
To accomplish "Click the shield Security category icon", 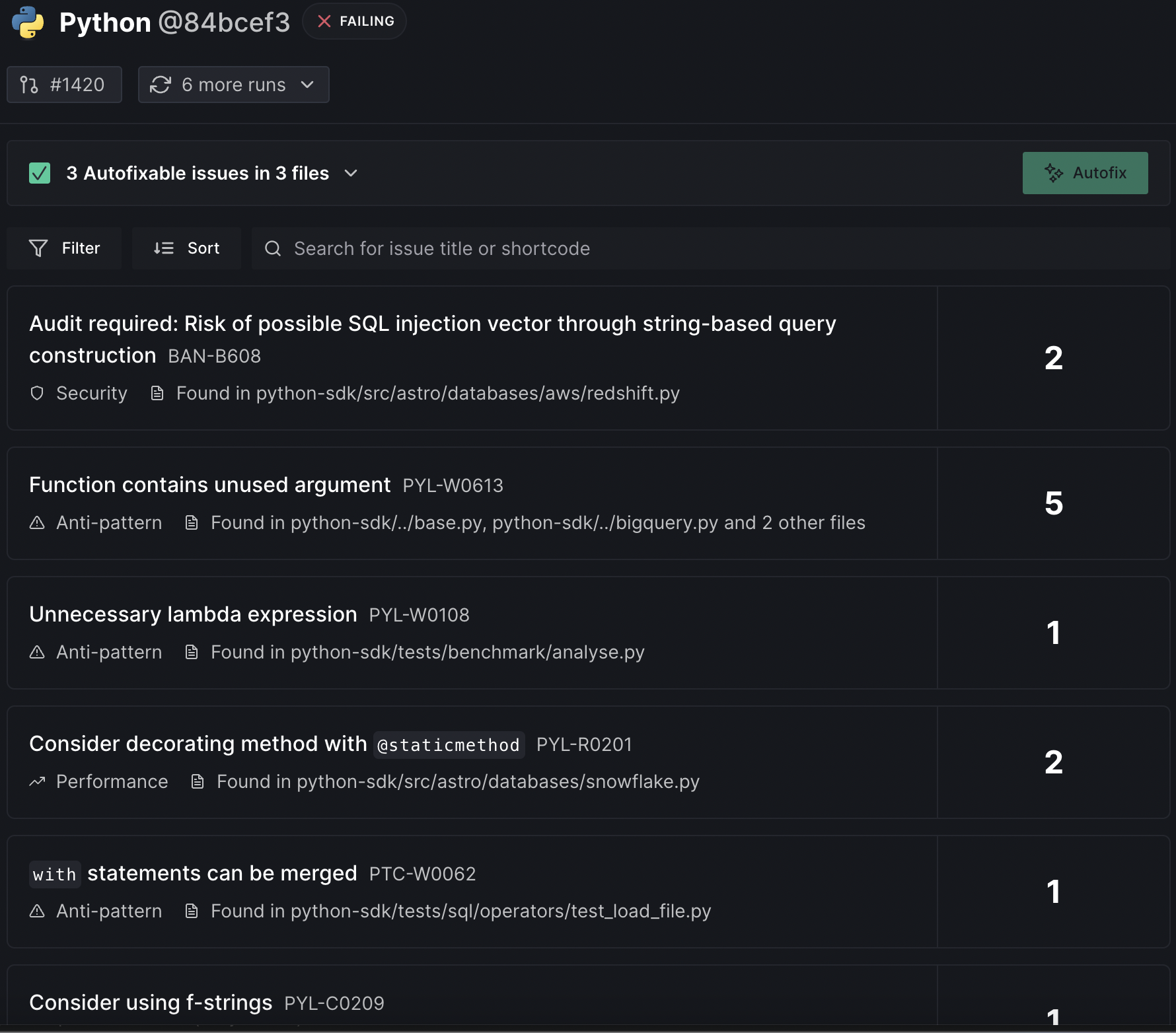I will point(37,393).
